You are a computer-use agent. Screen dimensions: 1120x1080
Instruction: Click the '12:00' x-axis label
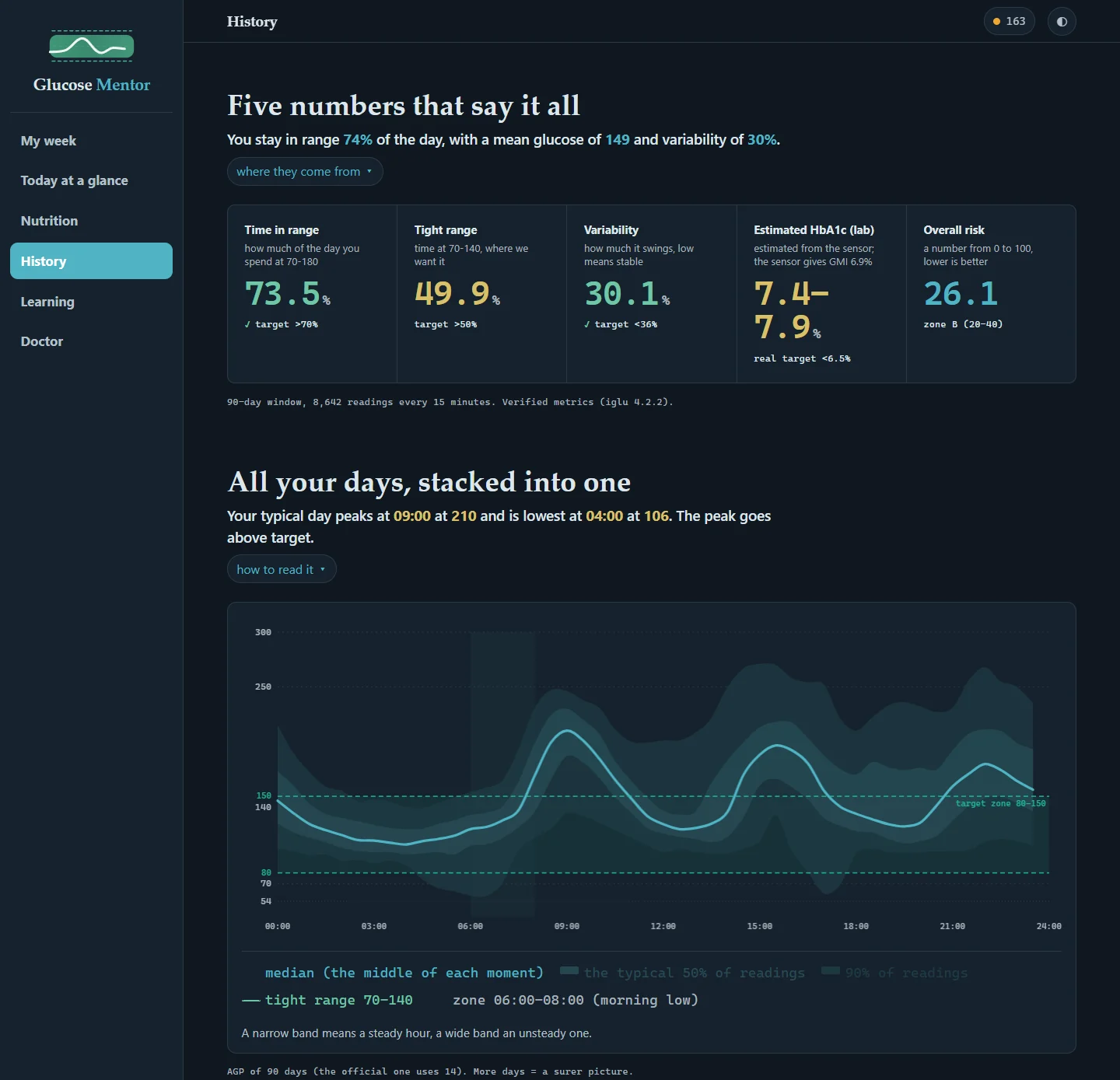(663, 926)
